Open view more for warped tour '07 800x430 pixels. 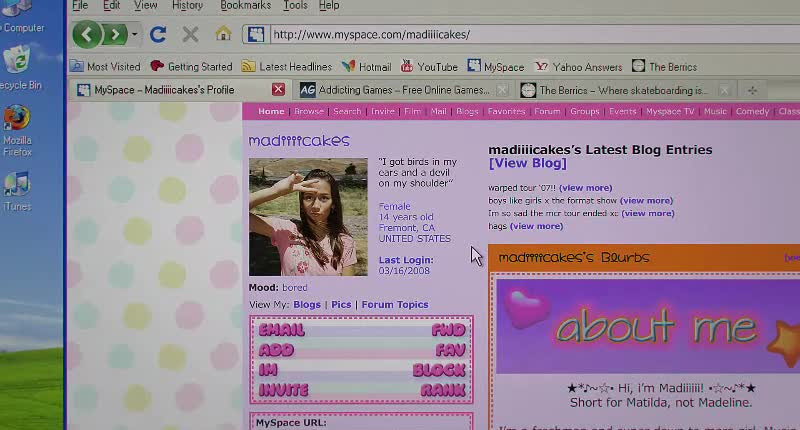[586, 188]
